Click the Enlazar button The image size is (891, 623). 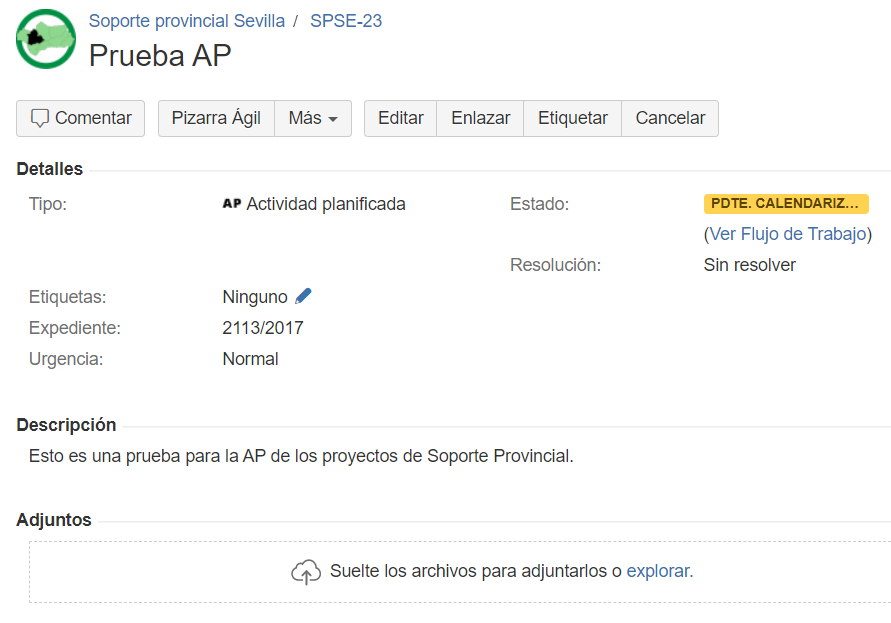coord(480,118)
